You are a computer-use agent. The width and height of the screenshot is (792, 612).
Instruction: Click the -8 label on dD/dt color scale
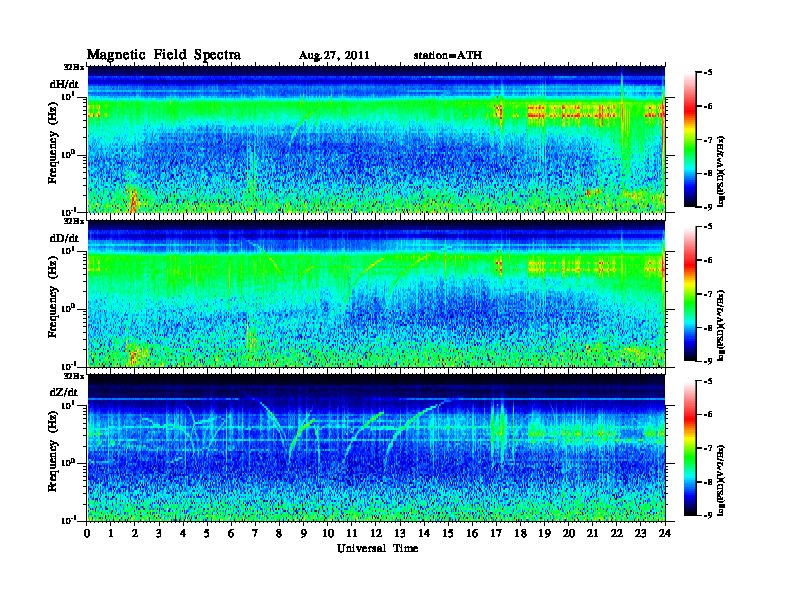click(708, 327)
